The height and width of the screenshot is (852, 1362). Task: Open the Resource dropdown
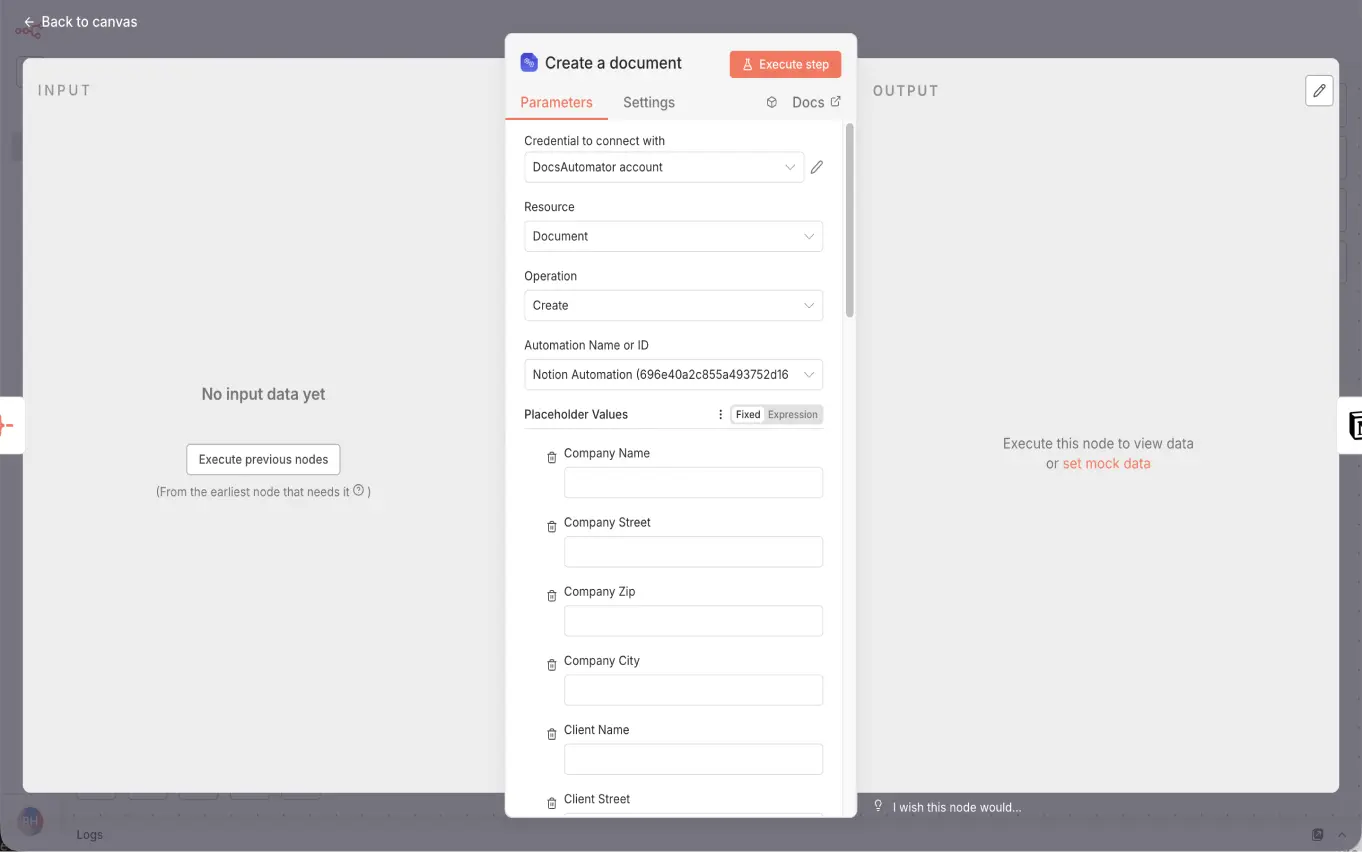672,236
